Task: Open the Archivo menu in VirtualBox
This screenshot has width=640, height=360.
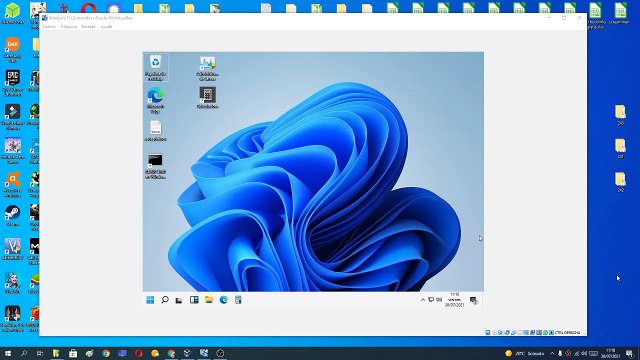Action: [49, 27]
